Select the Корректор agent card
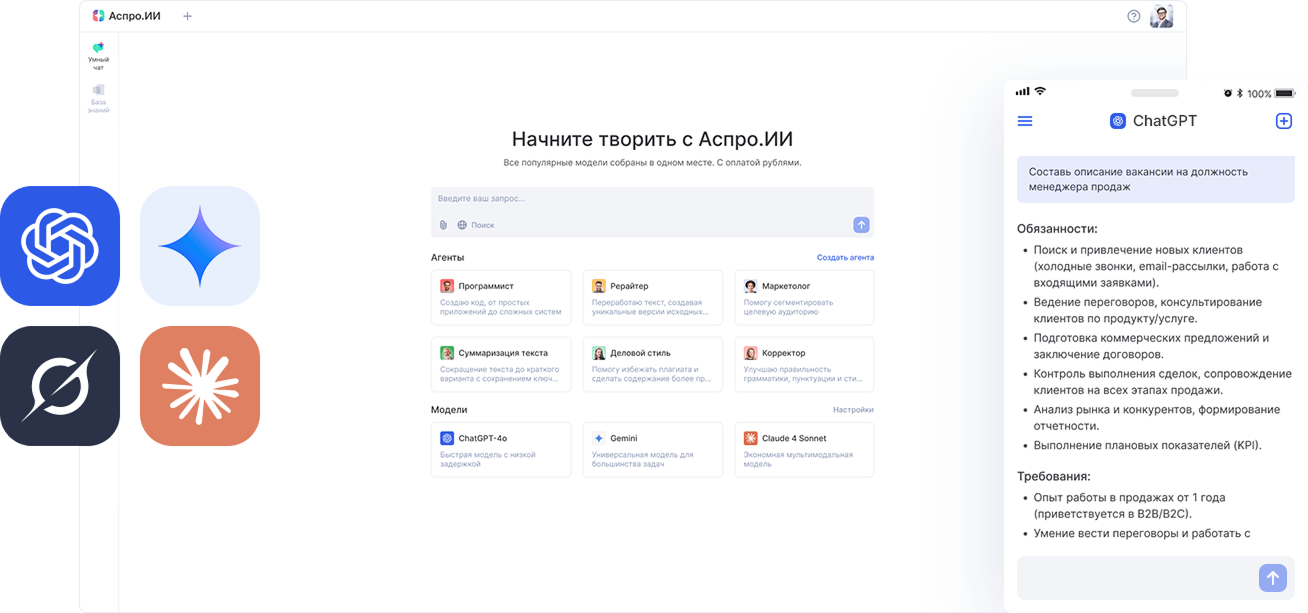The height and width of the screenshot is (613, 1308). [x=805, y=364]
